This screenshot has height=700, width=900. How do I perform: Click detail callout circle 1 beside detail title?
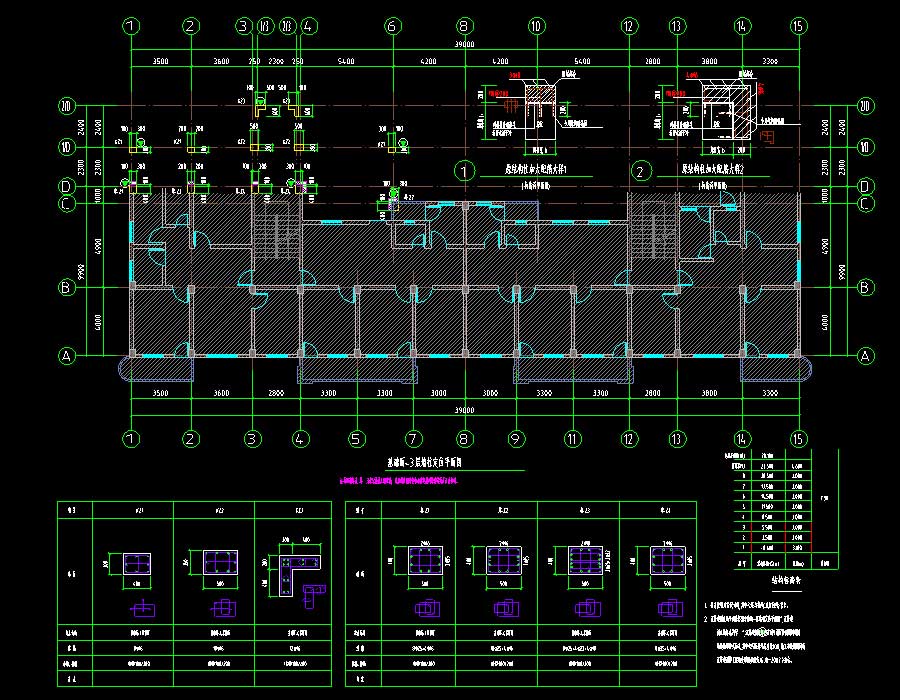(464, 170)
